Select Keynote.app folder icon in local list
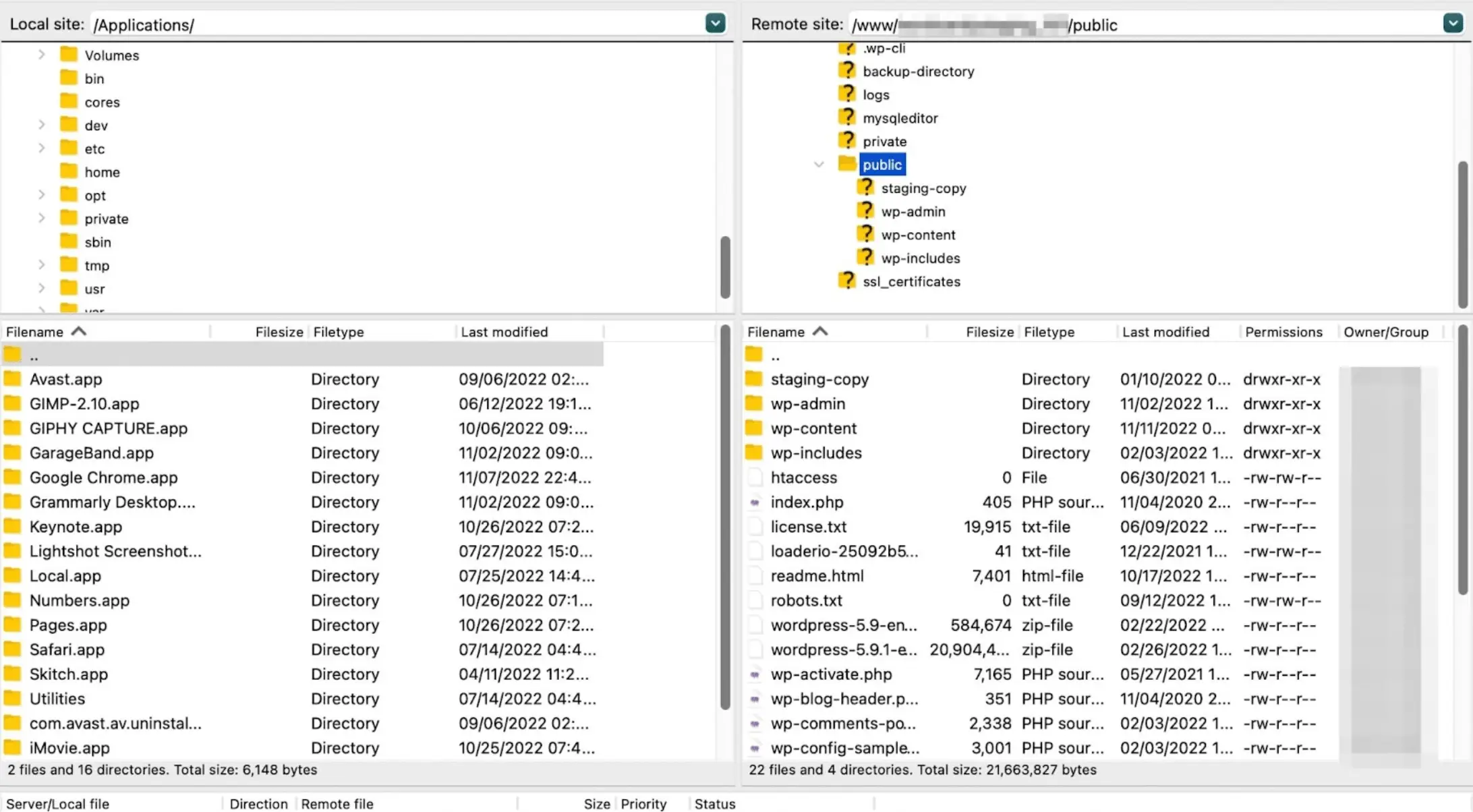The width and height of the screenshot is (1473, 812). coord(12,526)
